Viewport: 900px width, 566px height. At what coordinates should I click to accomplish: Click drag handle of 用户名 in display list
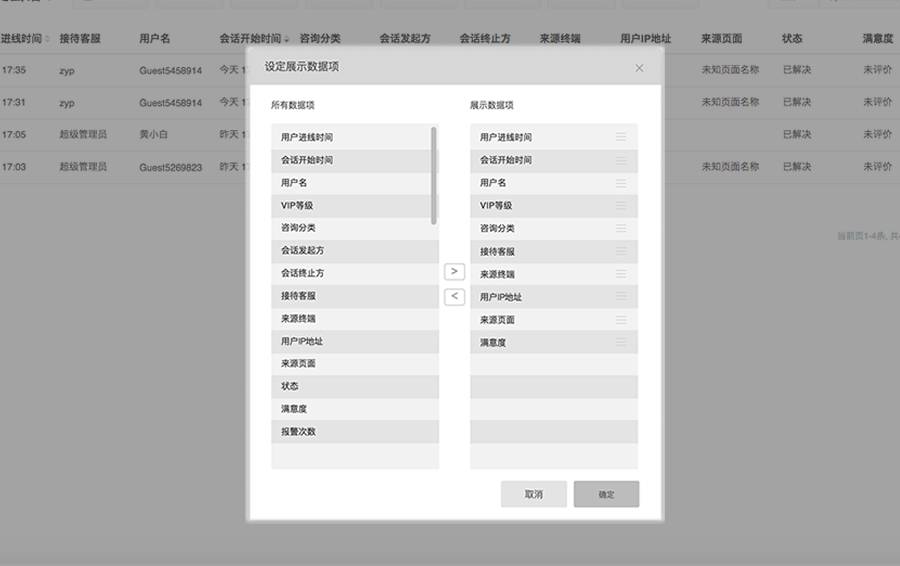pos(620,183)
